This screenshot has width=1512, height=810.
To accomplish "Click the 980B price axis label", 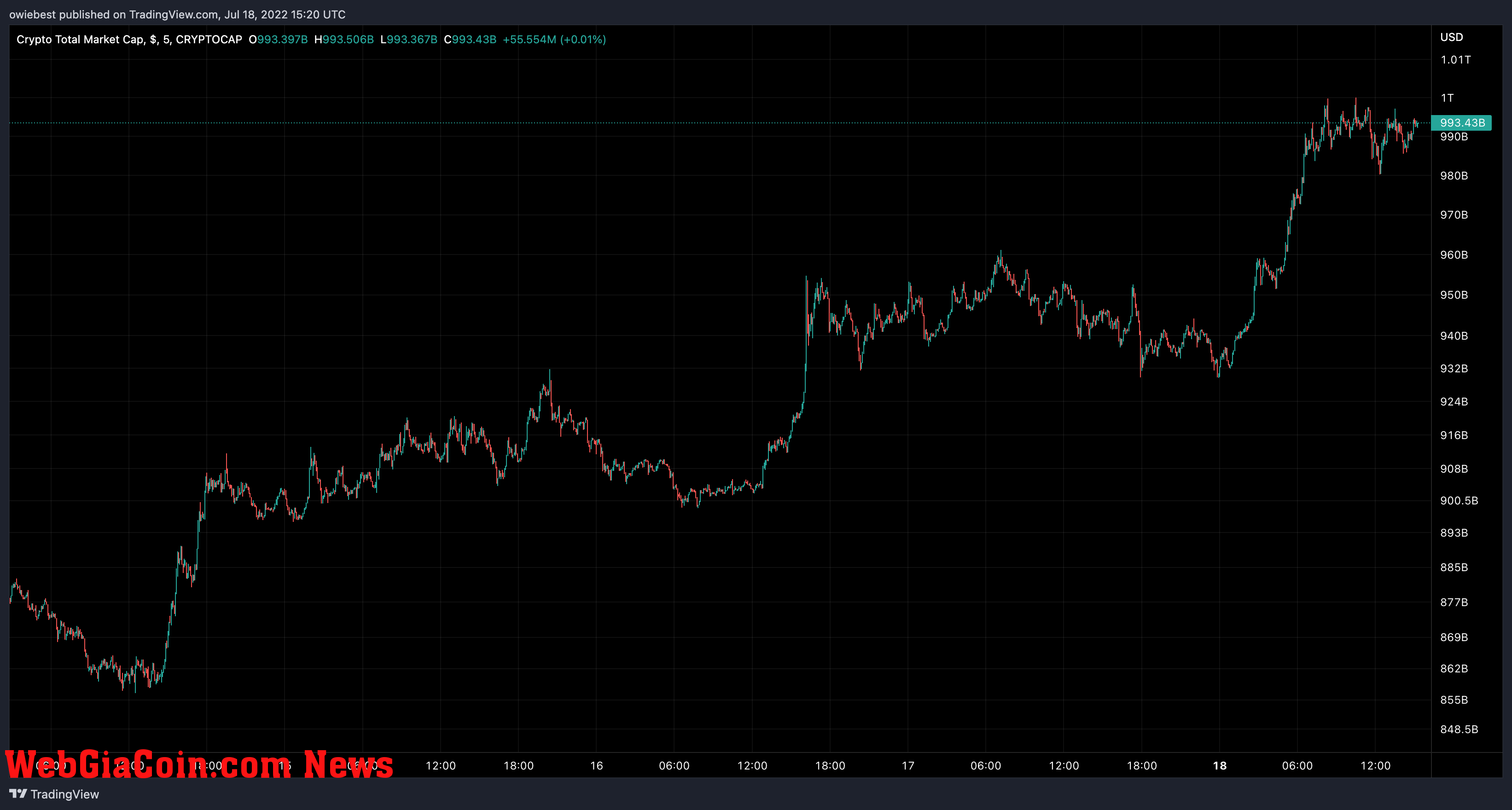I will click(1454, 175).
